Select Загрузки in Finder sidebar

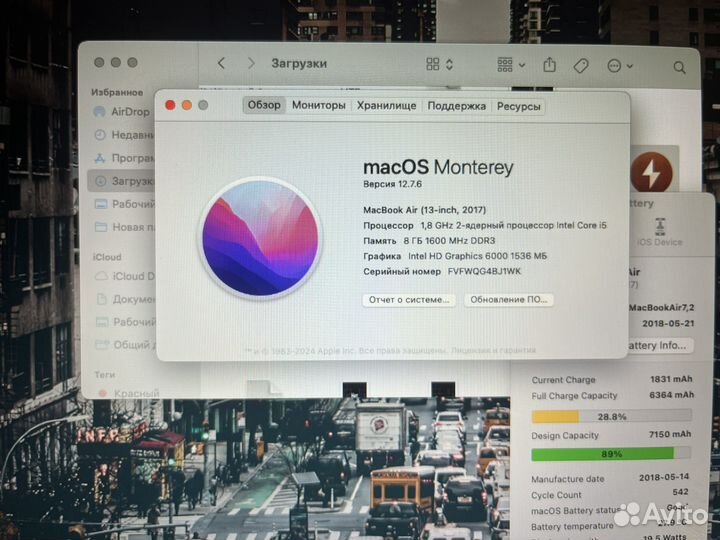121,181
